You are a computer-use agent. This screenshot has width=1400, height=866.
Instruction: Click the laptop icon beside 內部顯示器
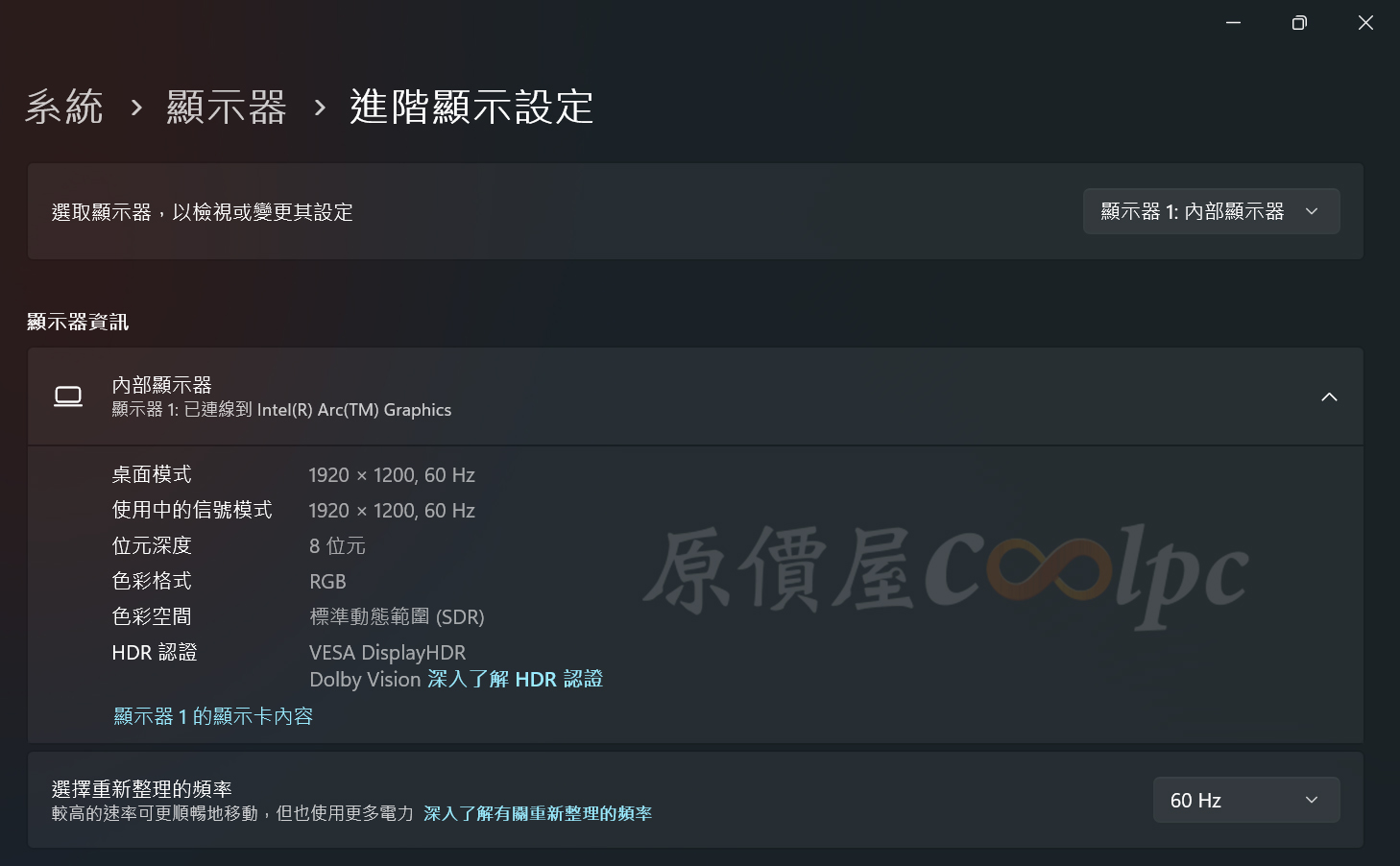coord(68,397)
